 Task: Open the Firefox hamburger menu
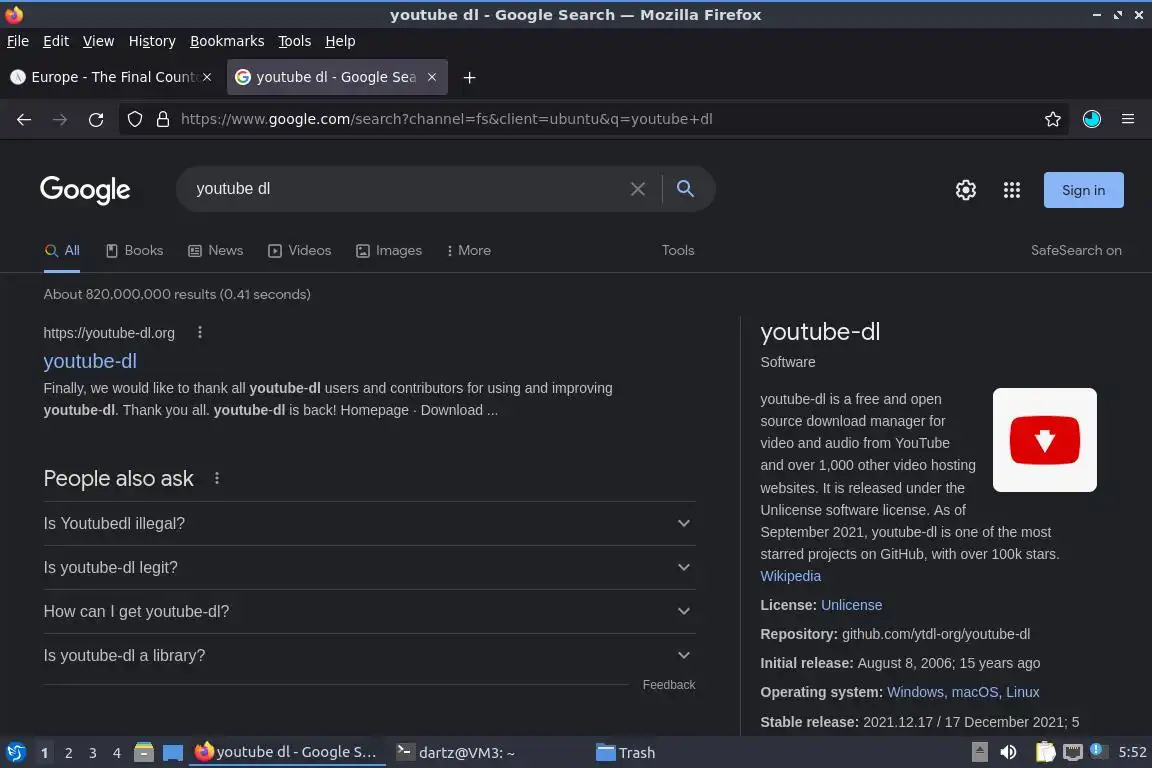click(x=1128, y=119)
